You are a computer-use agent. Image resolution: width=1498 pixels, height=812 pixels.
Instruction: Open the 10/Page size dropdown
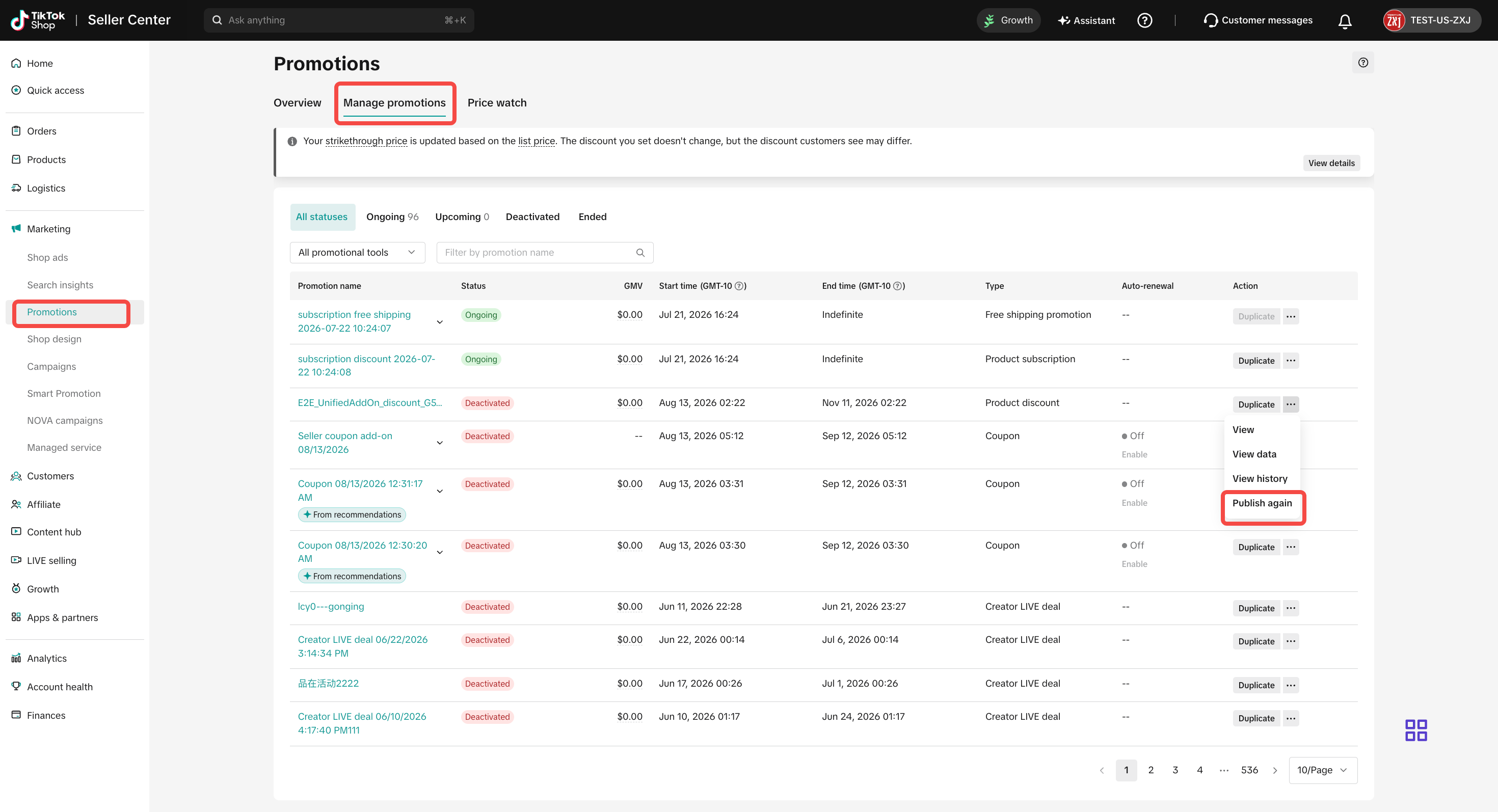1322,770
